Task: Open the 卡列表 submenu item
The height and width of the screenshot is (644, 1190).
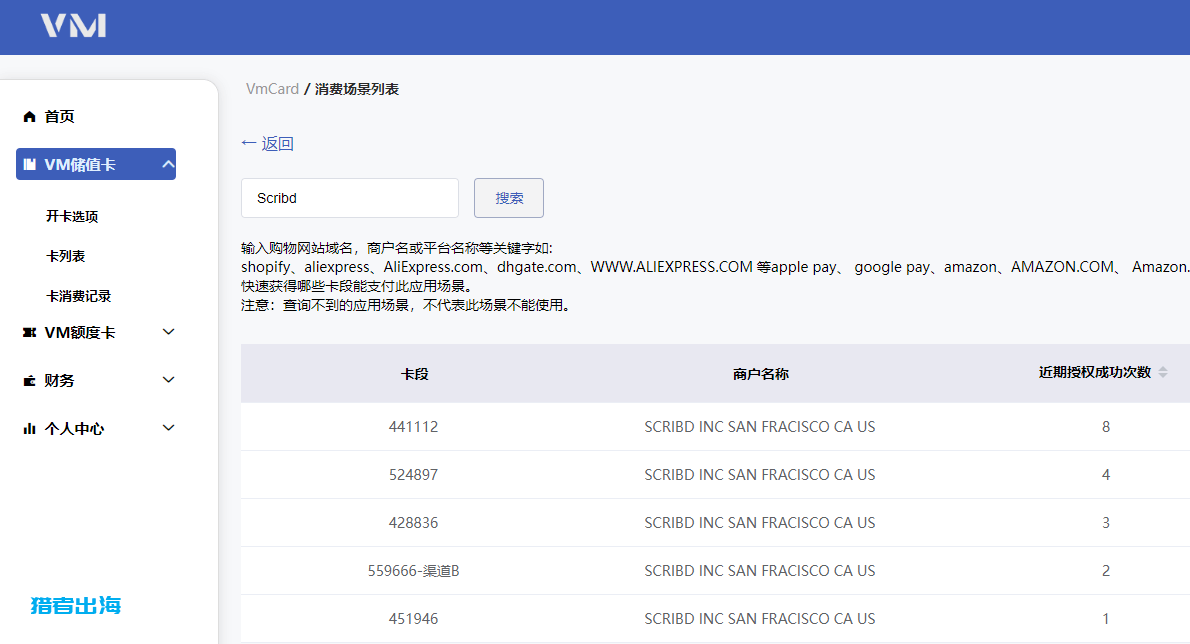Action: point(65,256)
